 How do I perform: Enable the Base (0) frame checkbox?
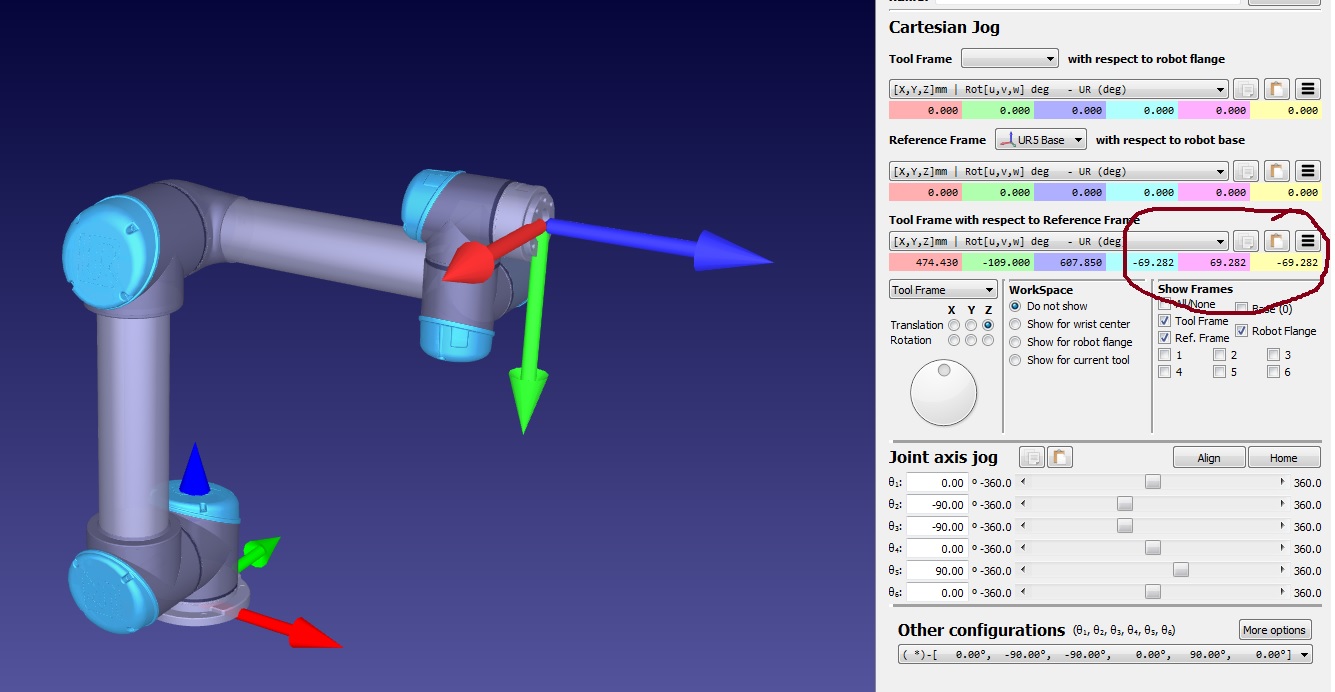tap(1242, 309)
